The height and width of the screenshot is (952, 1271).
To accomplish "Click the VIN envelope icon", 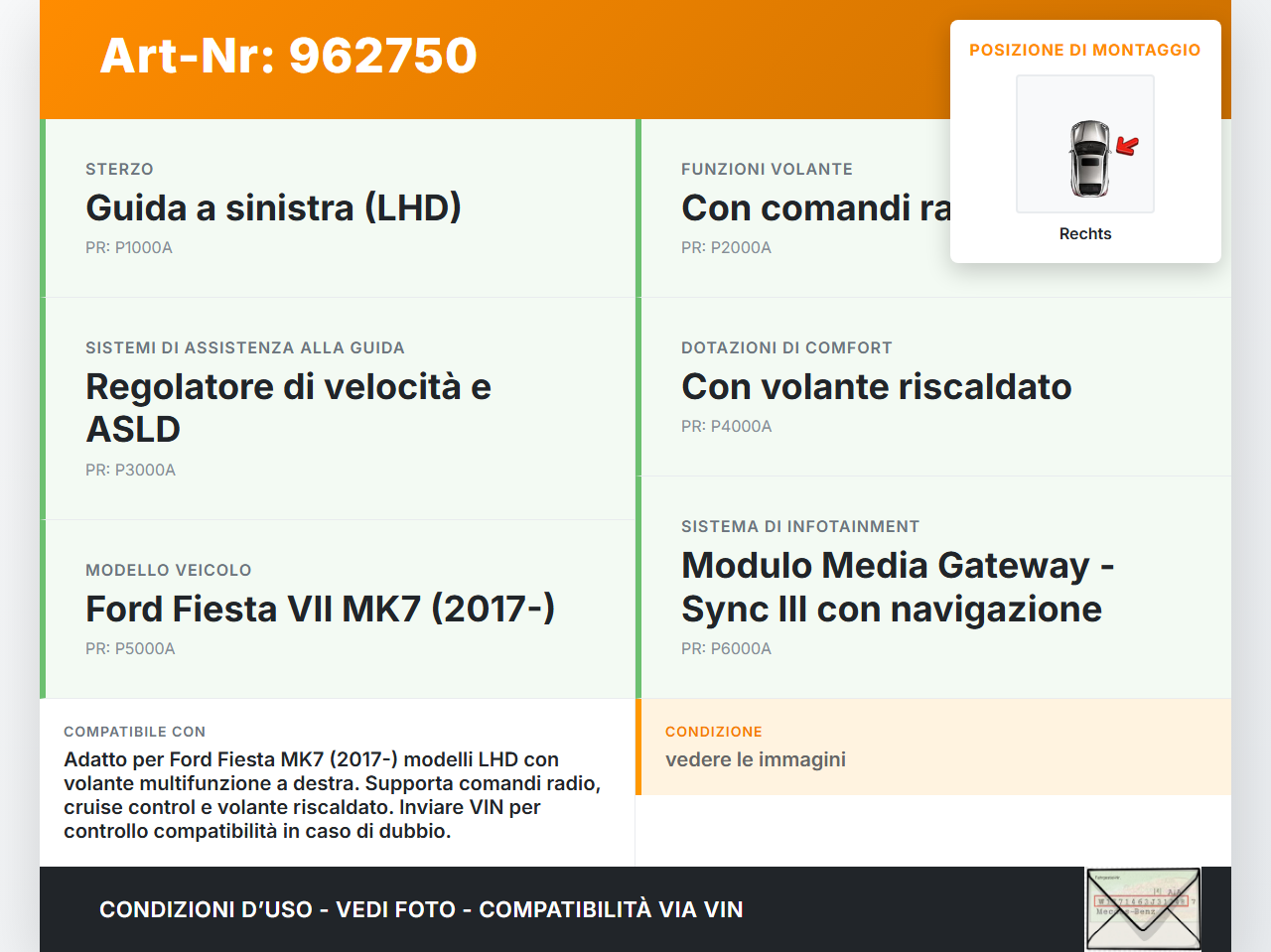I will click(x=1143, y=908).
